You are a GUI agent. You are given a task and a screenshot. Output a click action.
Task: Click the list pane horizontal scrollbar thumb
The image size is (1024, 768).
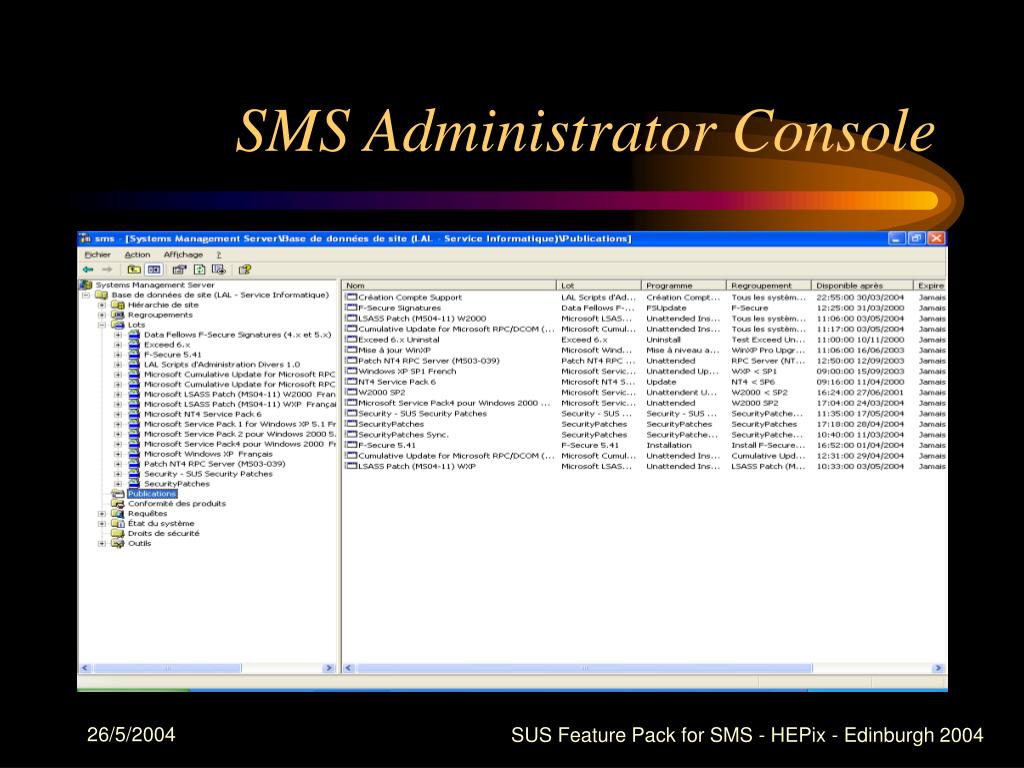pos(584,668)
